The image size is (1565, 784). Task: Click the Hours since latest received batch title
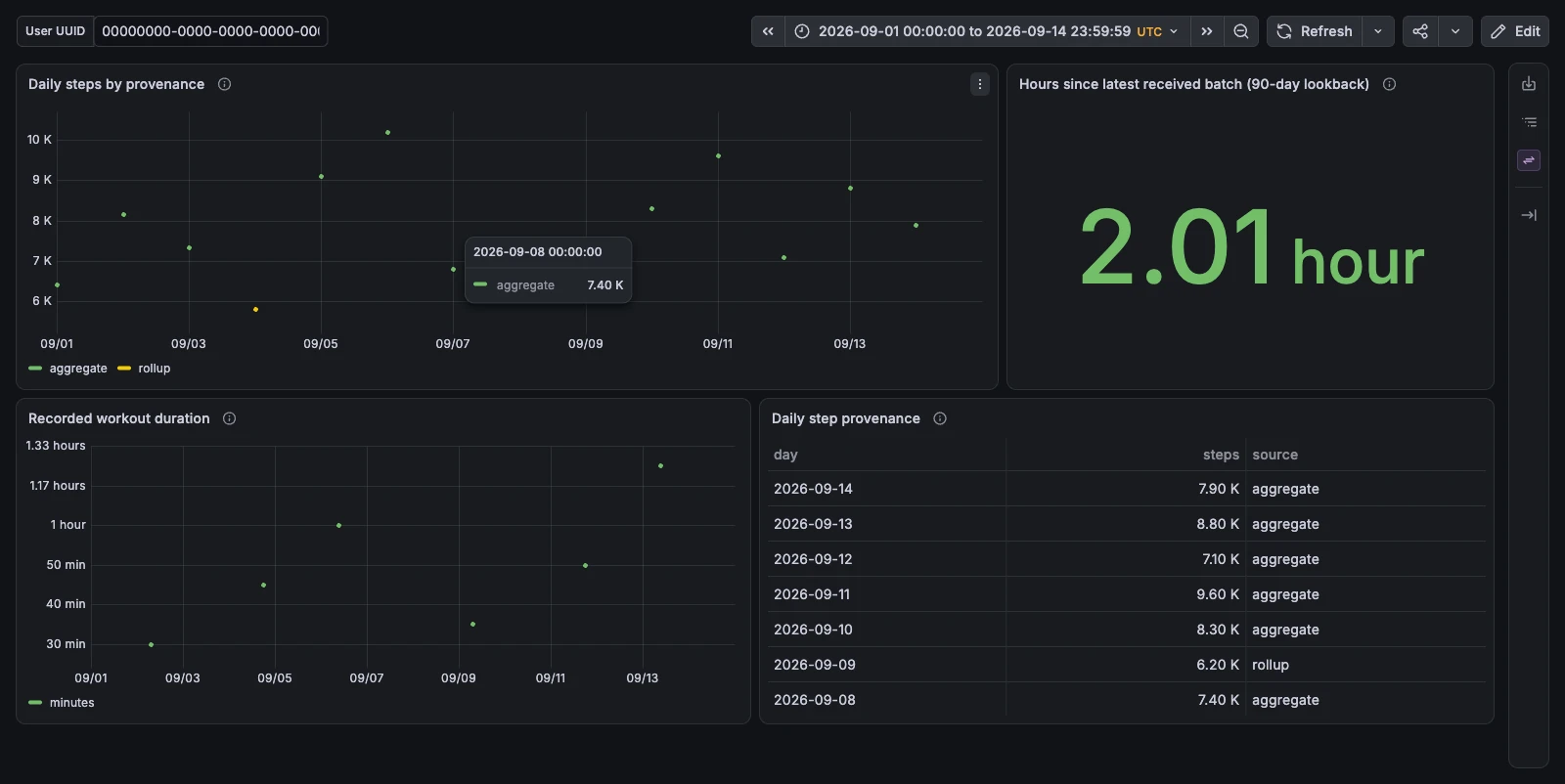click(1194, 84)
